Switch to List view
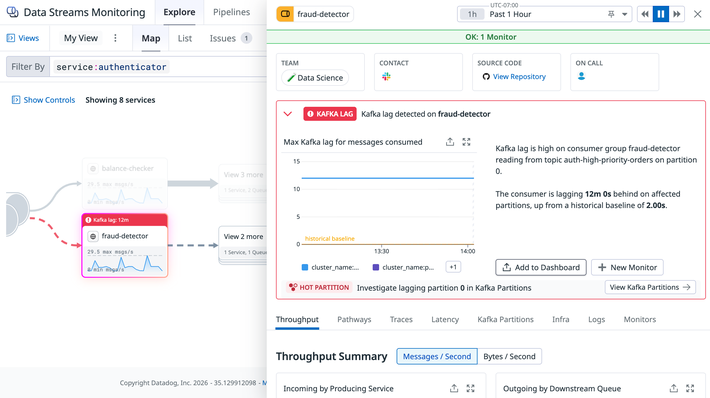The width and height of the screenshot is (710, 398). [x=185, y=38]
